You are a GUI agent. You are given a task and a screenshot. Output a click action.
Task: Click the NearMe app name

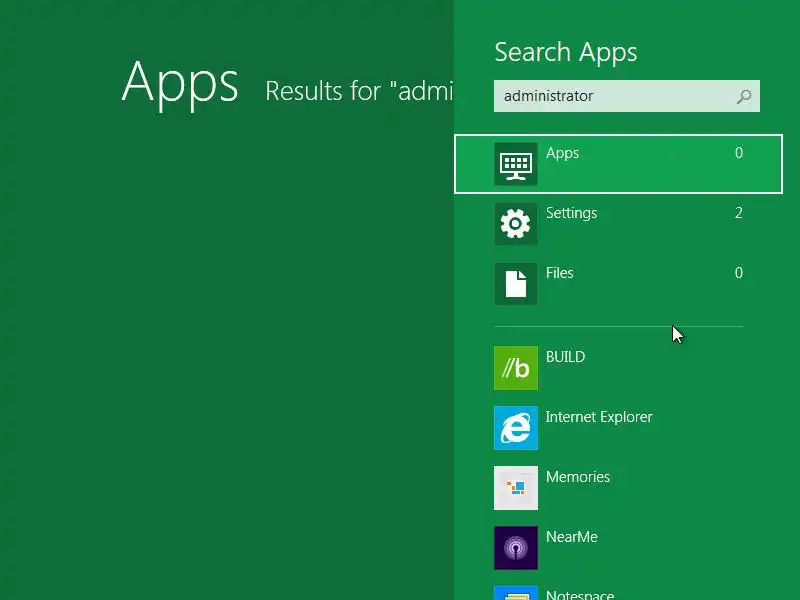pos(571,537)
